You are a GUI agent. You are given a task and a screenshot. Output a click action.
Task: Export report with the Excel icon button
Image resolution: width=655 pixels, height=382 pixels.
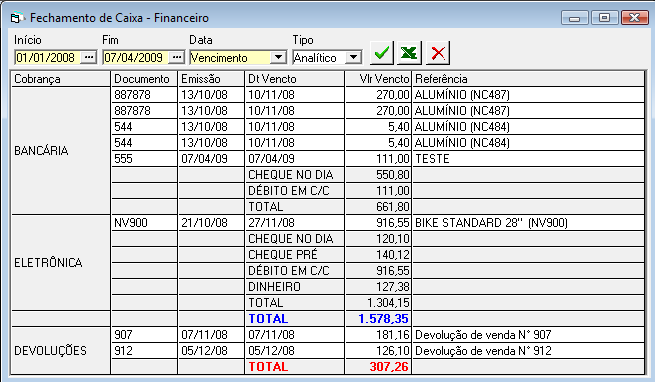point(409,53)
